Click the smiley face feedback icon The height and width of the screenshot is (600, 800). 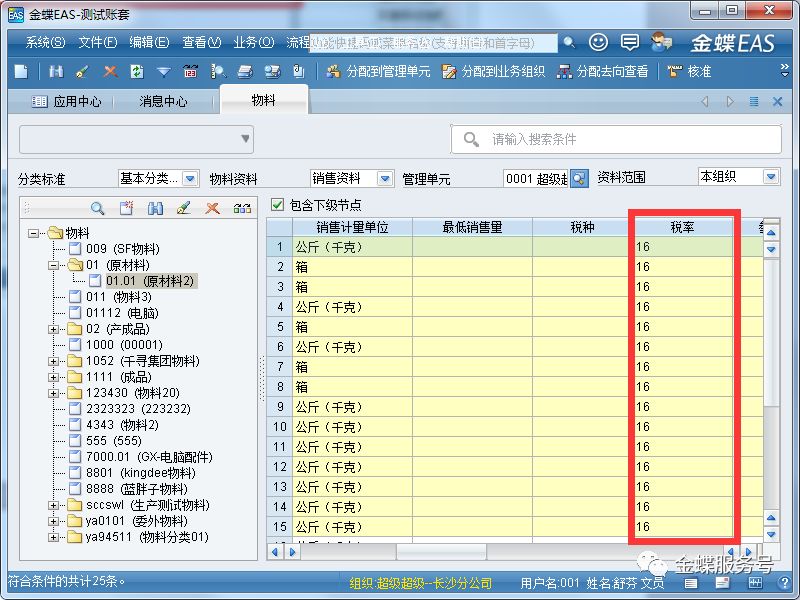coord(598,42)
